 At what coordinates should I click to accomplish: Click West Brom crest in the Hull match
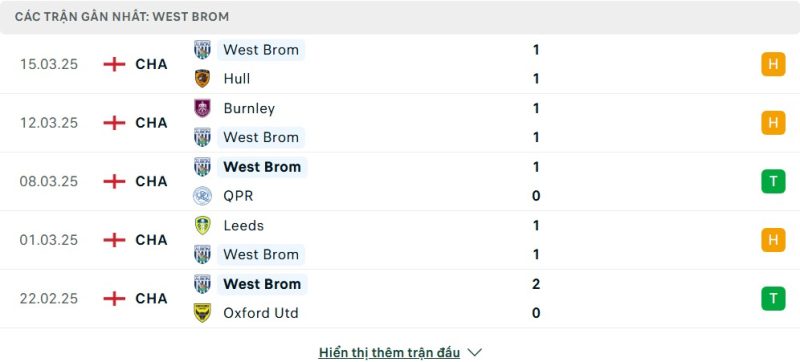pos(203,49)
